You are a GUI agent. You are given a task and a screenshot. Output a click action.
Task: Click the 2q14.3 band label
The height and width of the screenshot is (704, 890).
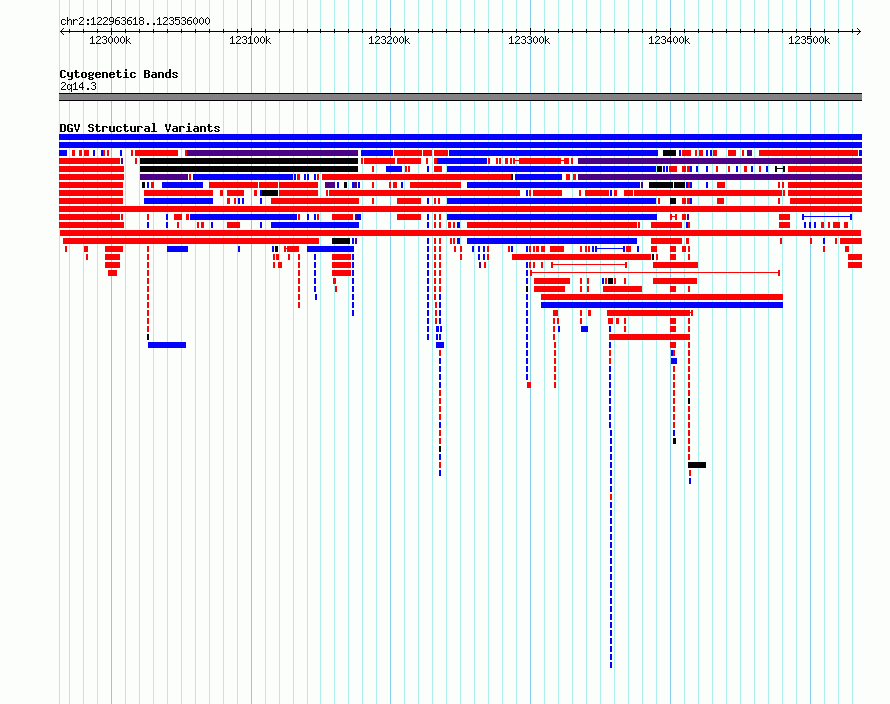[78, 86]
